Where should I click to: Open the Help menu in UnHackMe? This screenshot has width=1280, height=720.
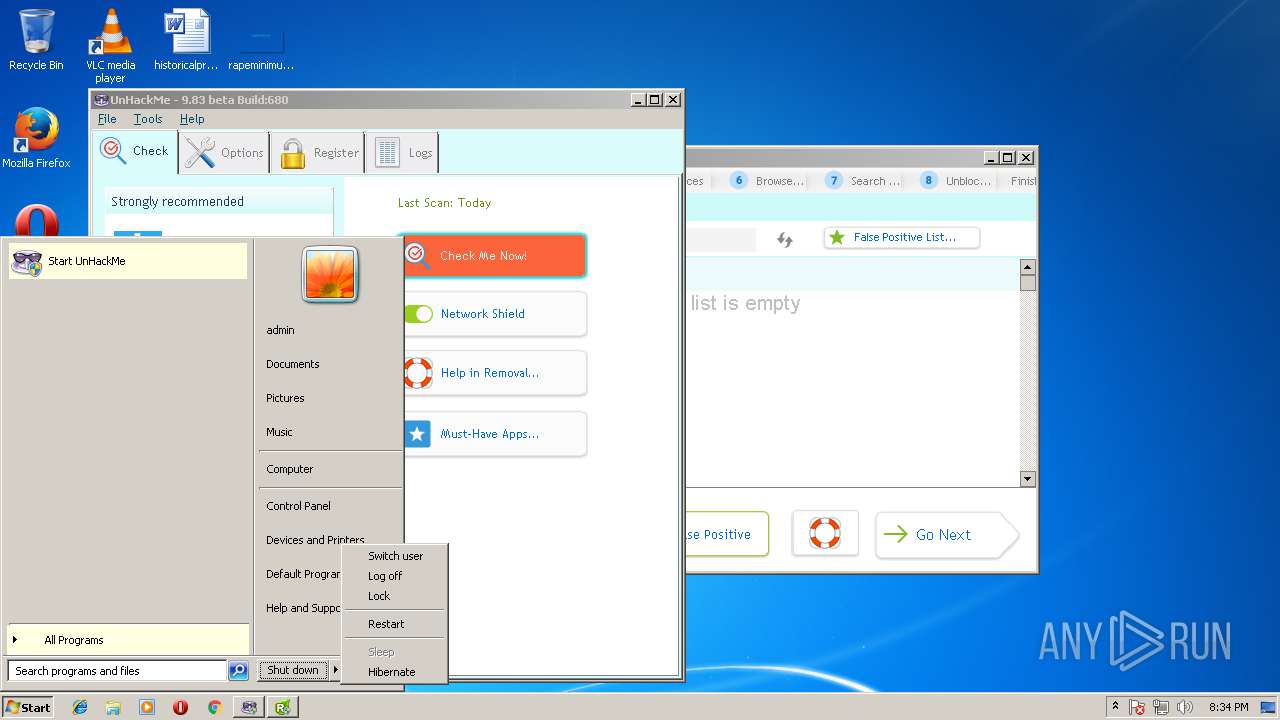(x=192, y=119)
